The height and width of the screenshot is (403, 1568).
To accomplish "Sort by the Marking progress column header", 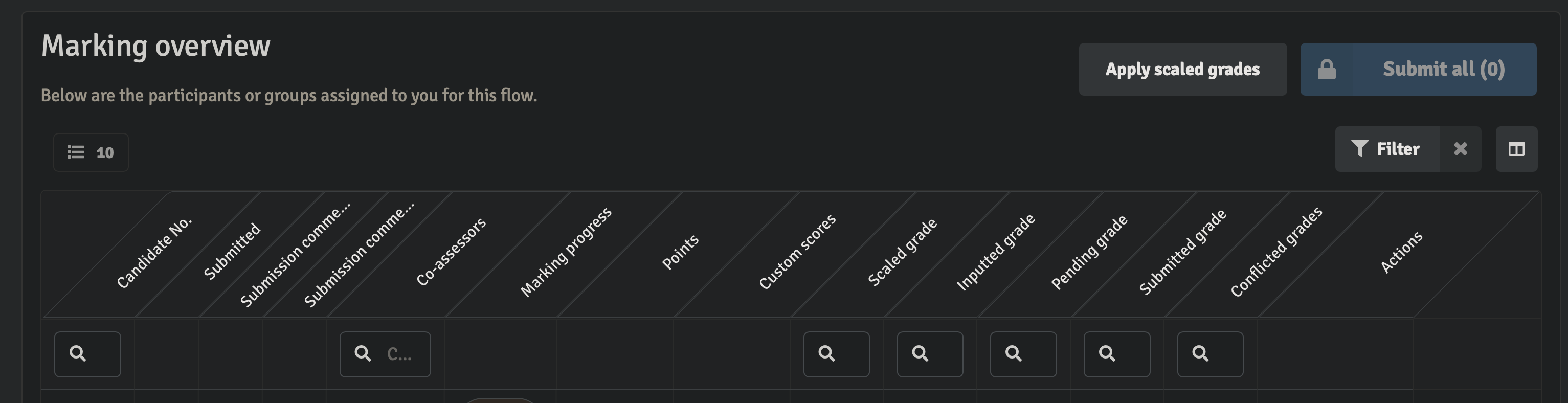I will pyautogui.click(x=566, y=252).
